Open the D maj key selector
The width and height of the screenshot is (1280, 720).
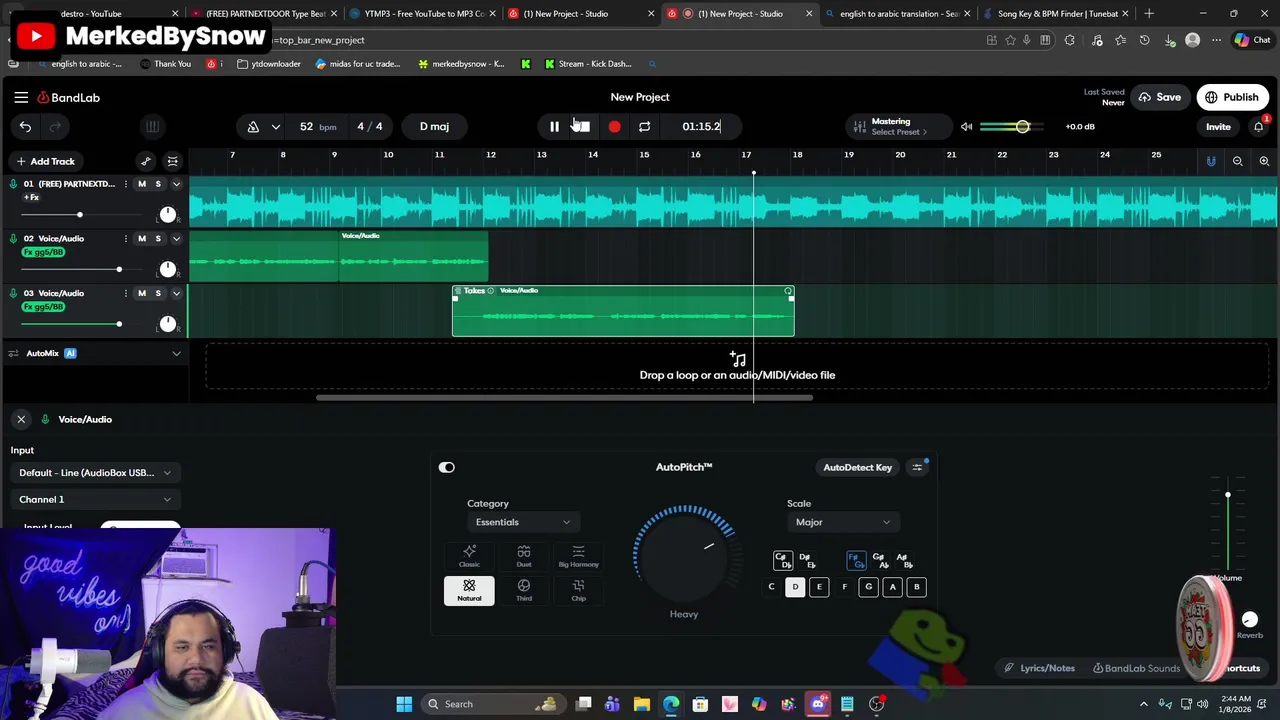(434, 126)
